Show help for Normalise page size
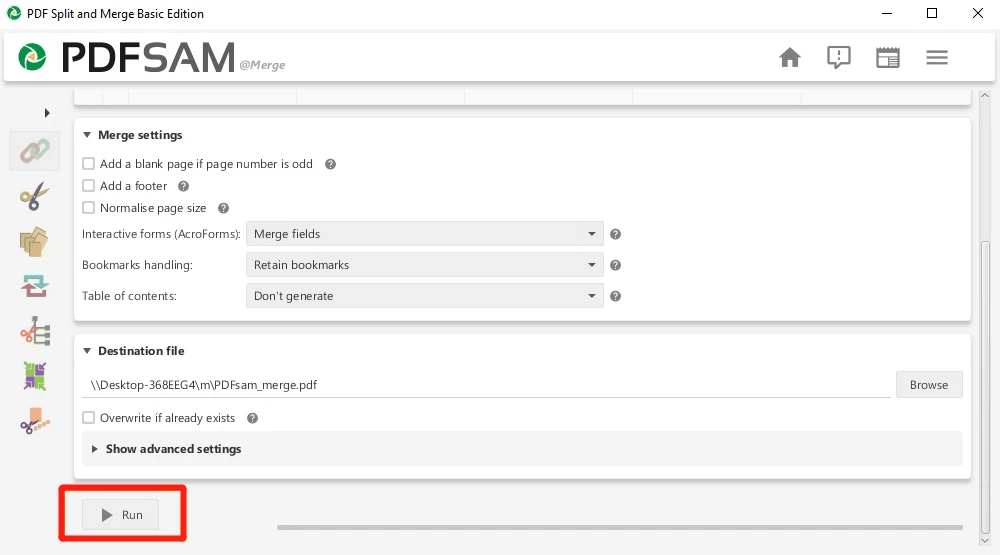This screenshot has width=1000, height=555. coord(223,208)
